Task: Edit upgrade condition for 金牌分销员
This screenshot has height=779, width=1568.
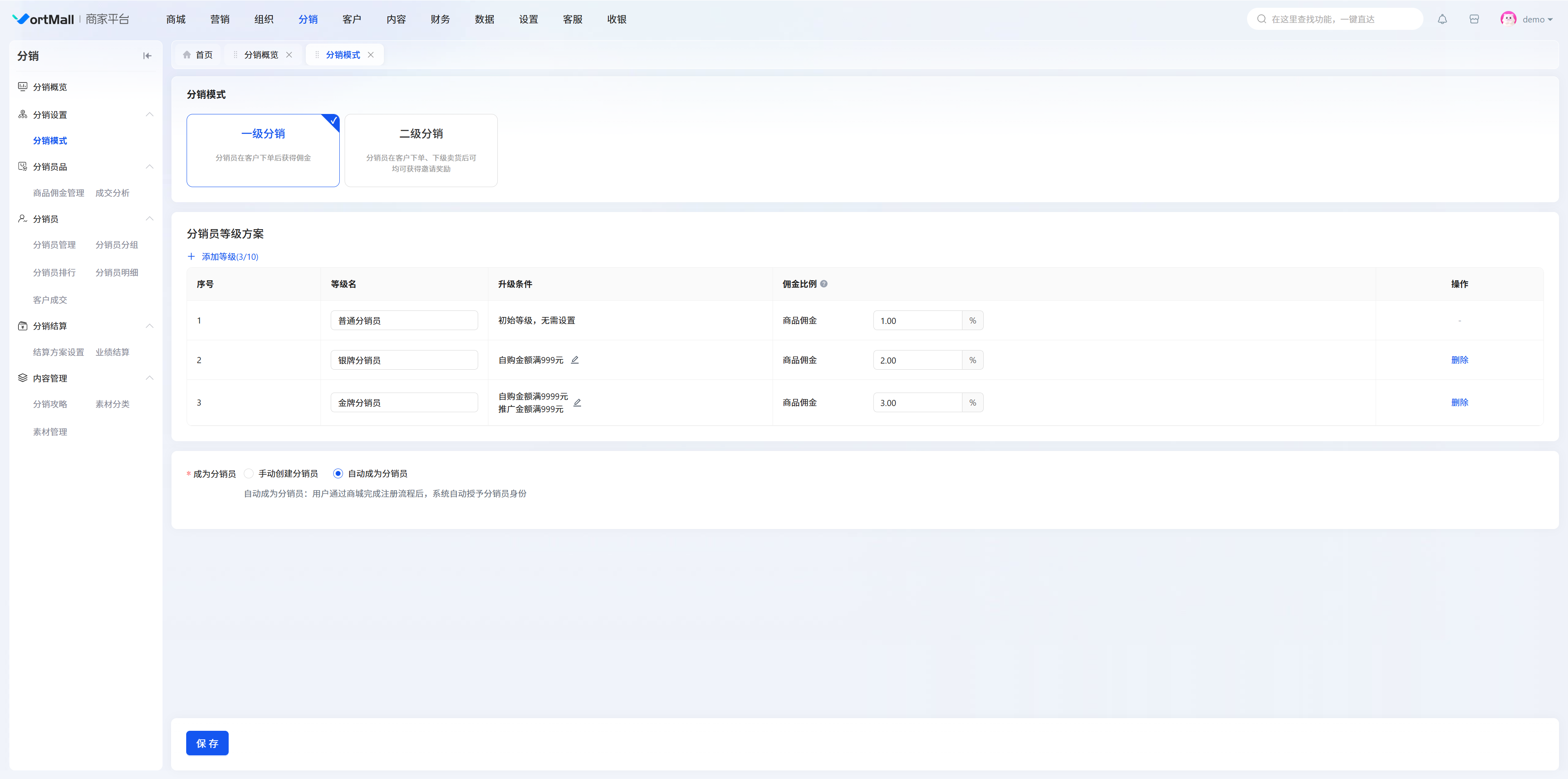Action: 578,403
